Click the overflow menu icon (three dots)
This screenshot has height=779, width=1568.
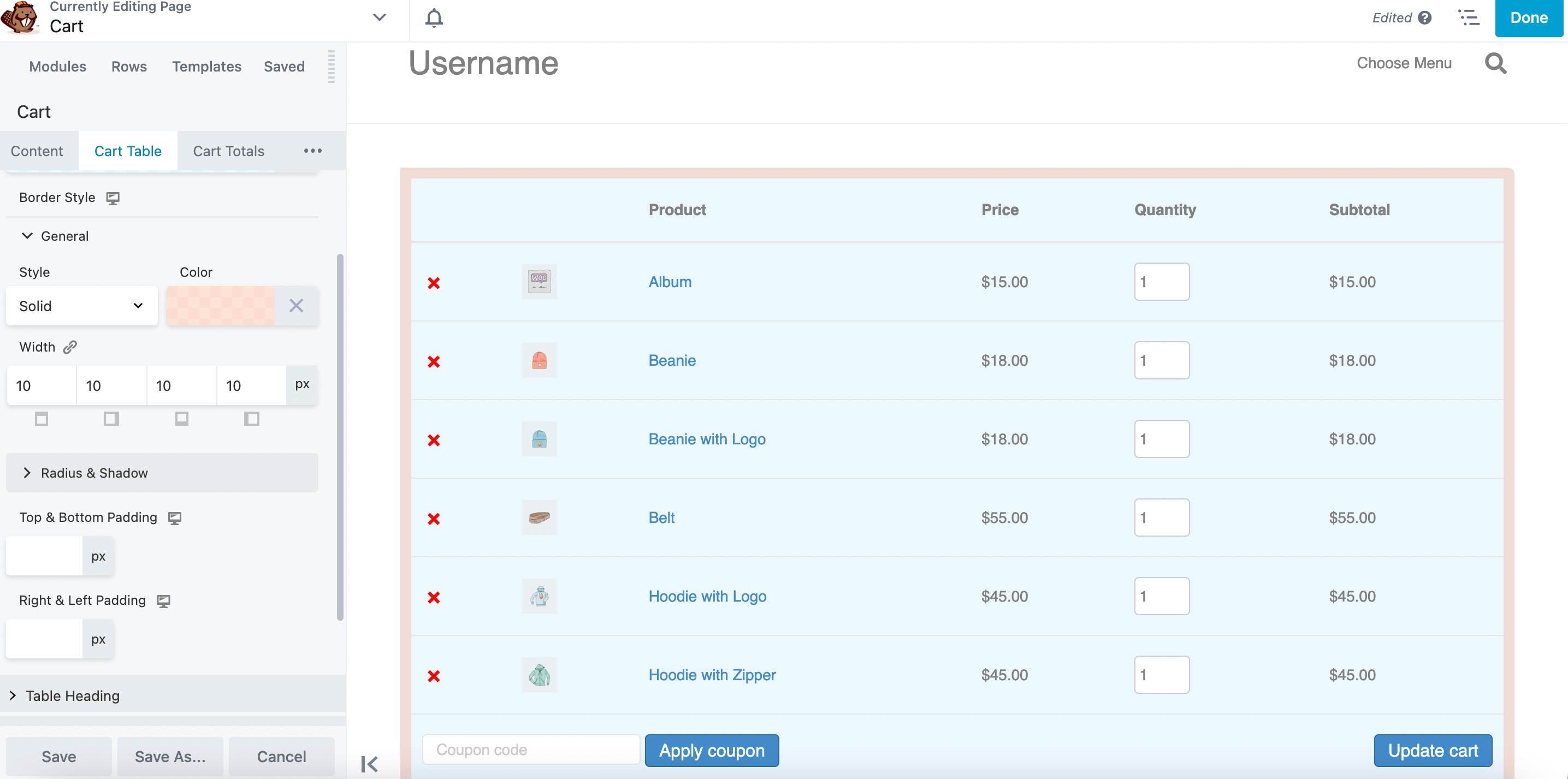pyautogui.click(x=312, y=150)
